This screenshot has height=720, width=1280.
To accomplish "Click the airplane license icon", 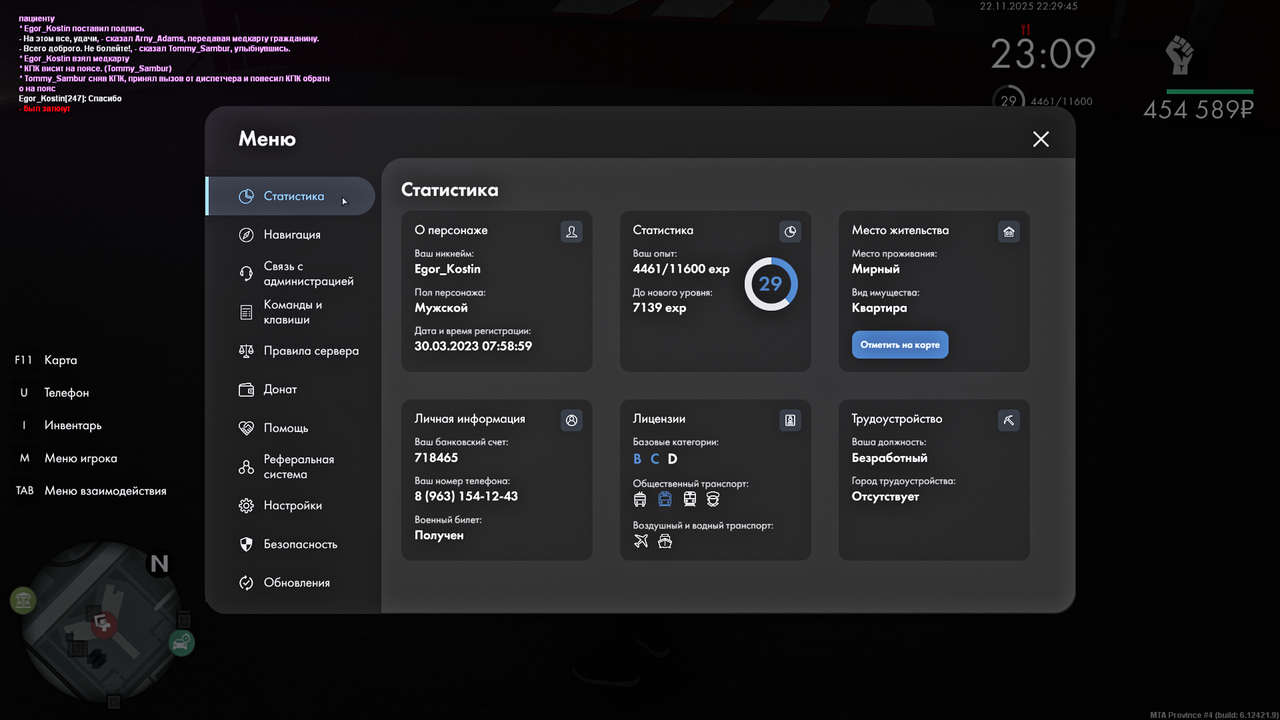I will [641, 541].
